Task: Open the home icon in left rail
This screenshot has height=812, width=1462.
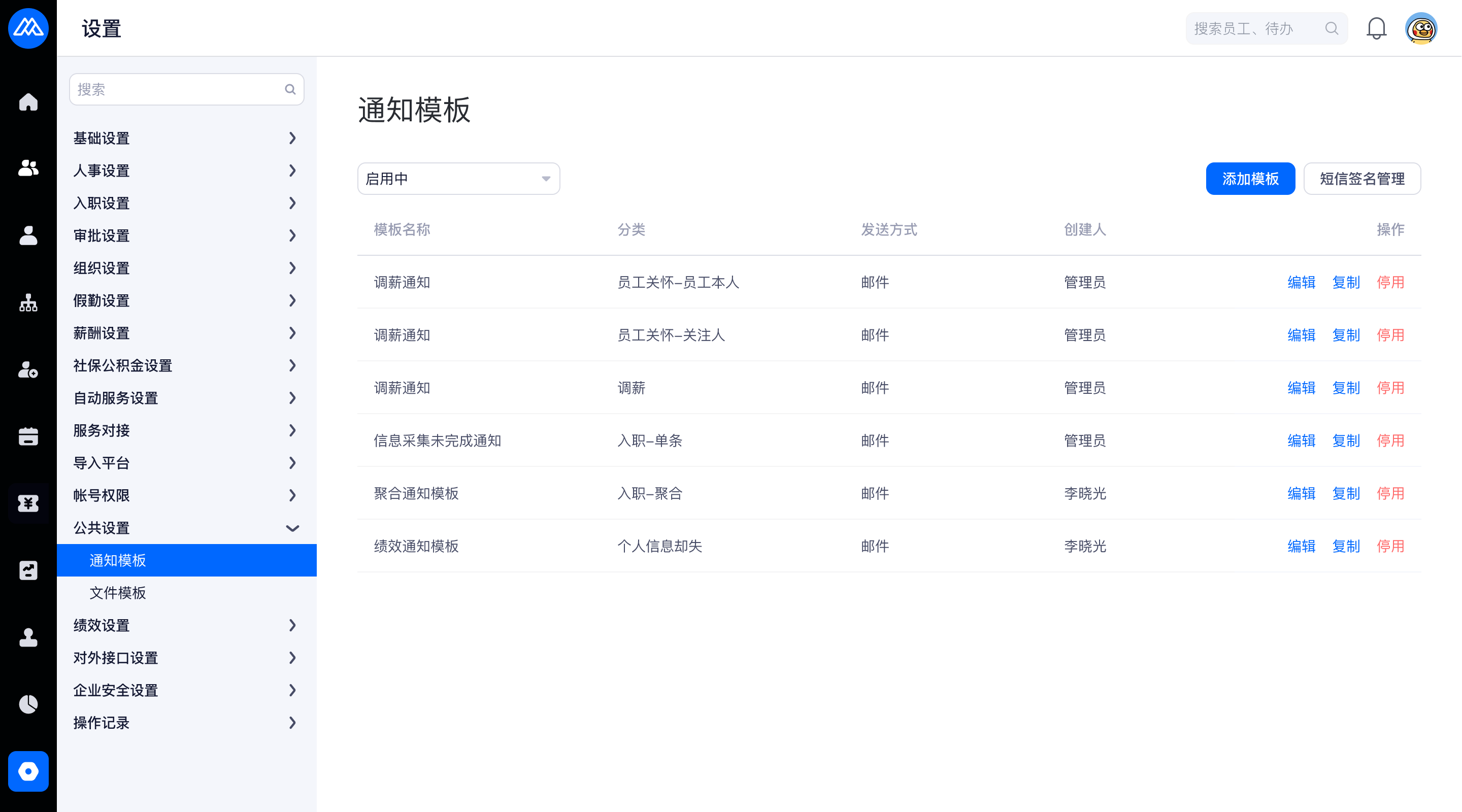Action: pos(28,102)
